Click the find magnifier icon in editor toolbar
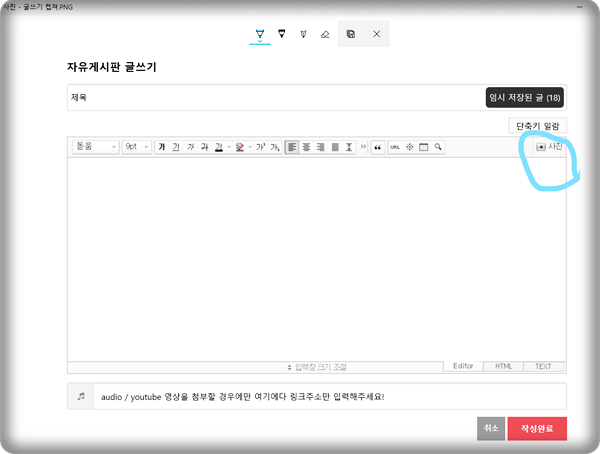The width and height of the screenshot is (600, 454). tap(438, 147)
